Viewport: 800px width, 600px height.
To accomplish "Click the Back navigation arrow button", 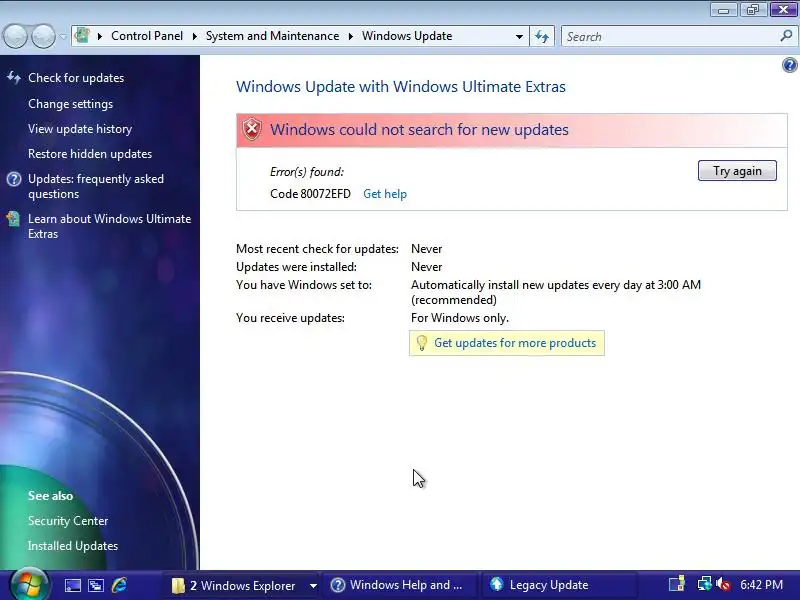I will click(x=15, y=37).
